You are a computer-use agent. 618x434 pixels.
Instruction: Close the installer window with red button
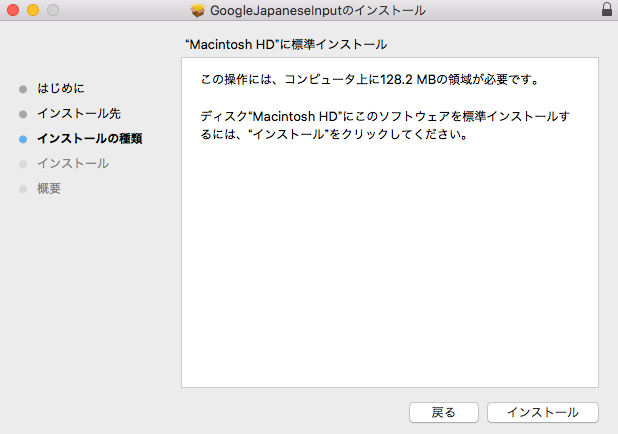point(13,10)
